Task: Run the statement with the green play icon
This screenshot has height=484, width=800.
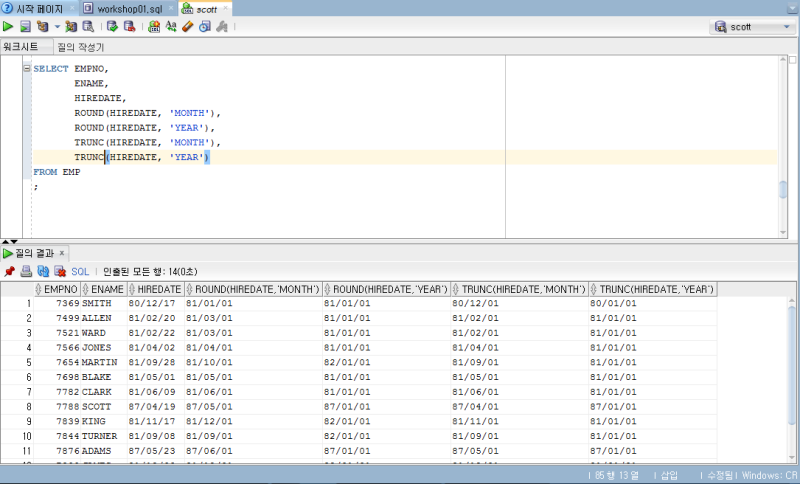Action: (x=8, y=27)
